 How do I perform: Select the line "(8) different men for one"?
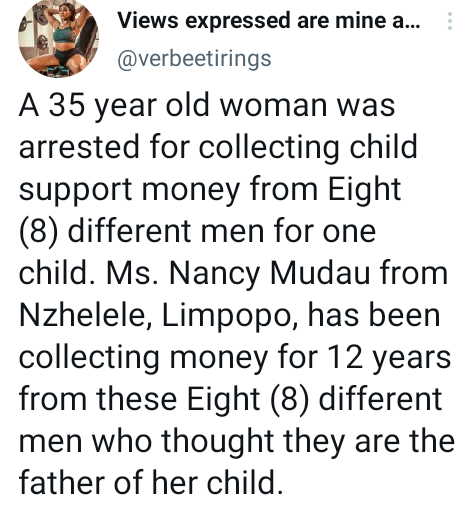tap(198, 232)
